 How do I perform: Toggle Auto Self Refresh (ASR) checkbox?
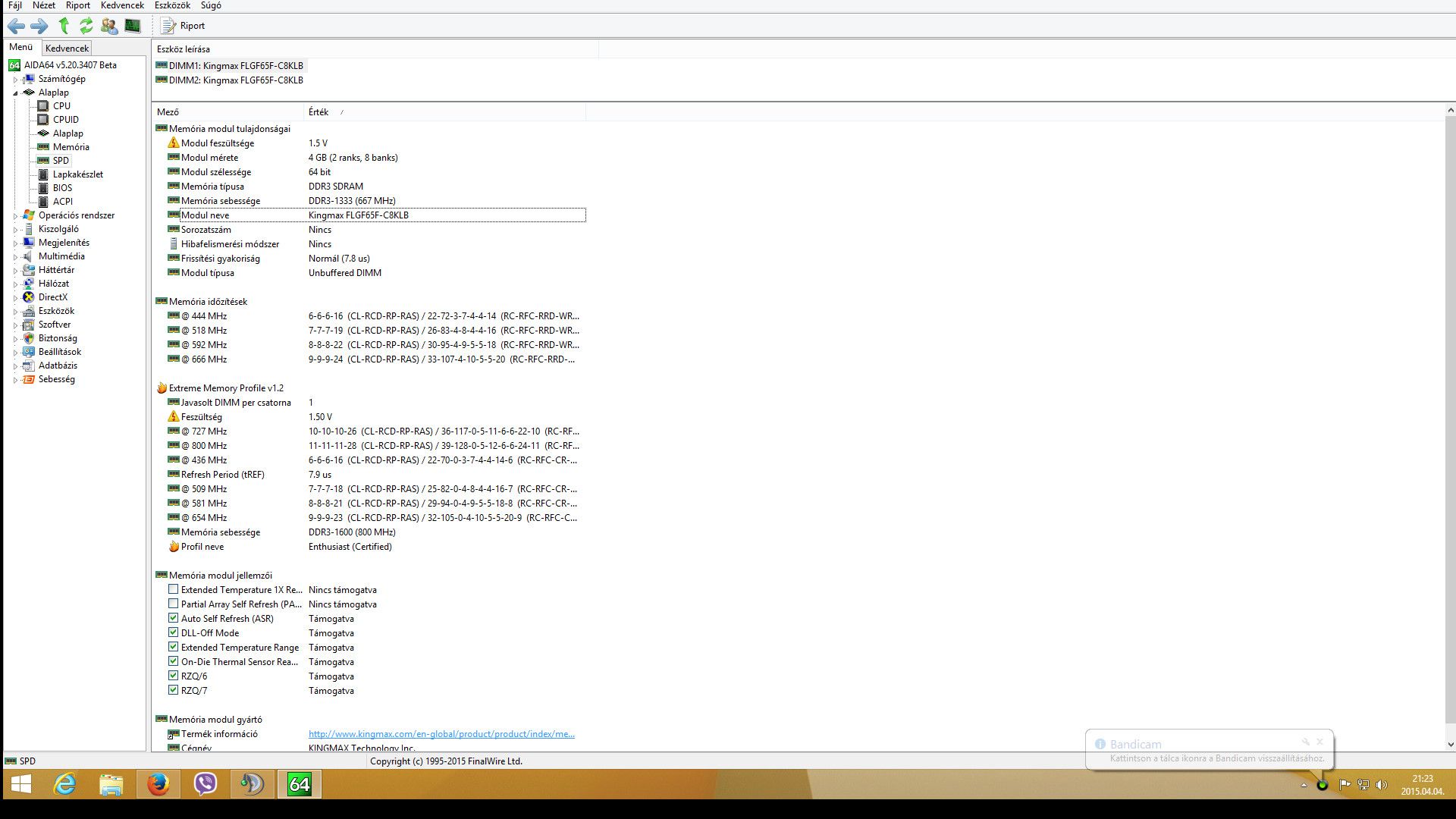click(x=173, y=618)
